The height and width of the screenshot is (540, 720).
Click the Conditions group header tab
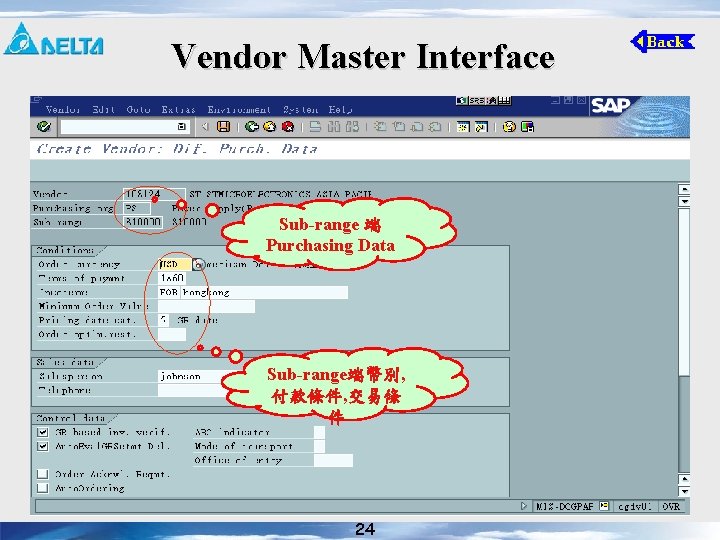point(65,250)
